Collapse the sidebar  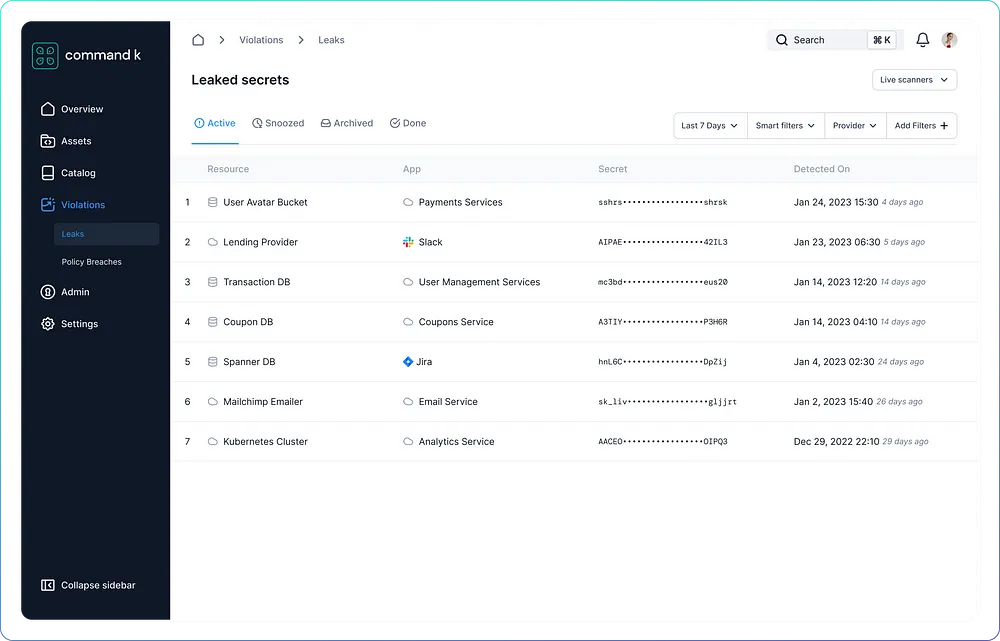[x=88, y=585]
